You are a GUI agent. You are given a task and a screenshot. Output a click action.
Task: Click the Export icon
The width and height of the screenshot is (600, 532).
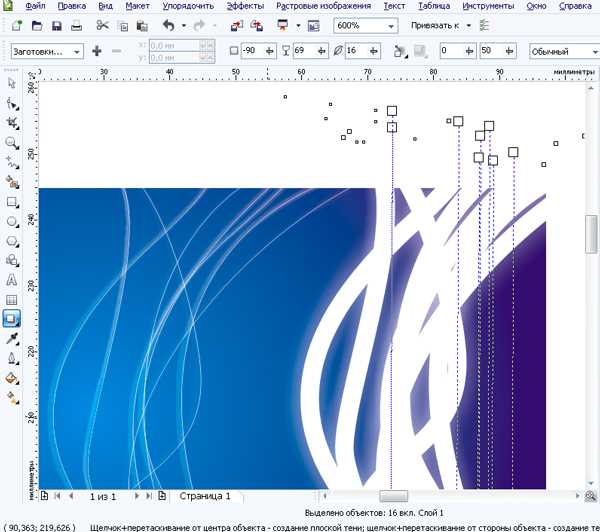[x=256, y=26]
